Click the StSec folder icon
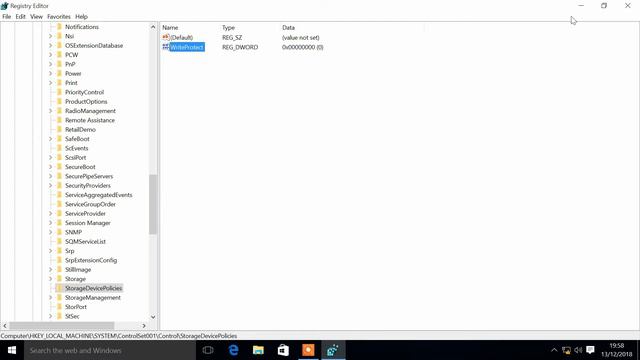This screenshot has width=640, height=360. 59,316
